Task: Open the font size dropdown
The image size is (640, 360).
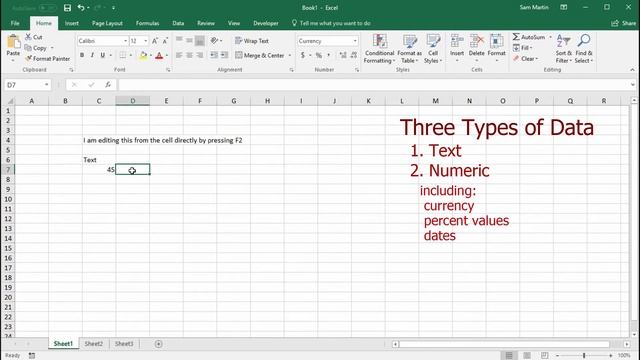Action: point(146,41)
